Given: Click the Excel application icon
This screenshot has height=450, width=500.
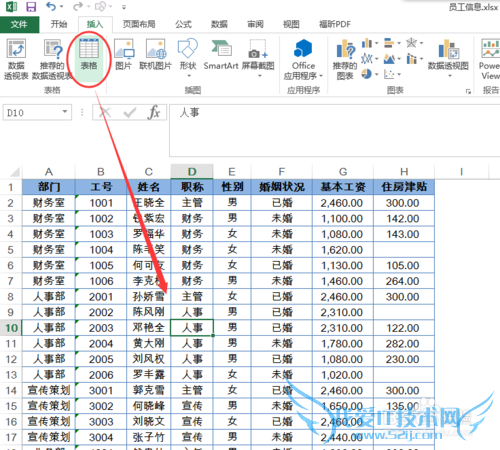Looking at the screenshot, I should point(12,7).
